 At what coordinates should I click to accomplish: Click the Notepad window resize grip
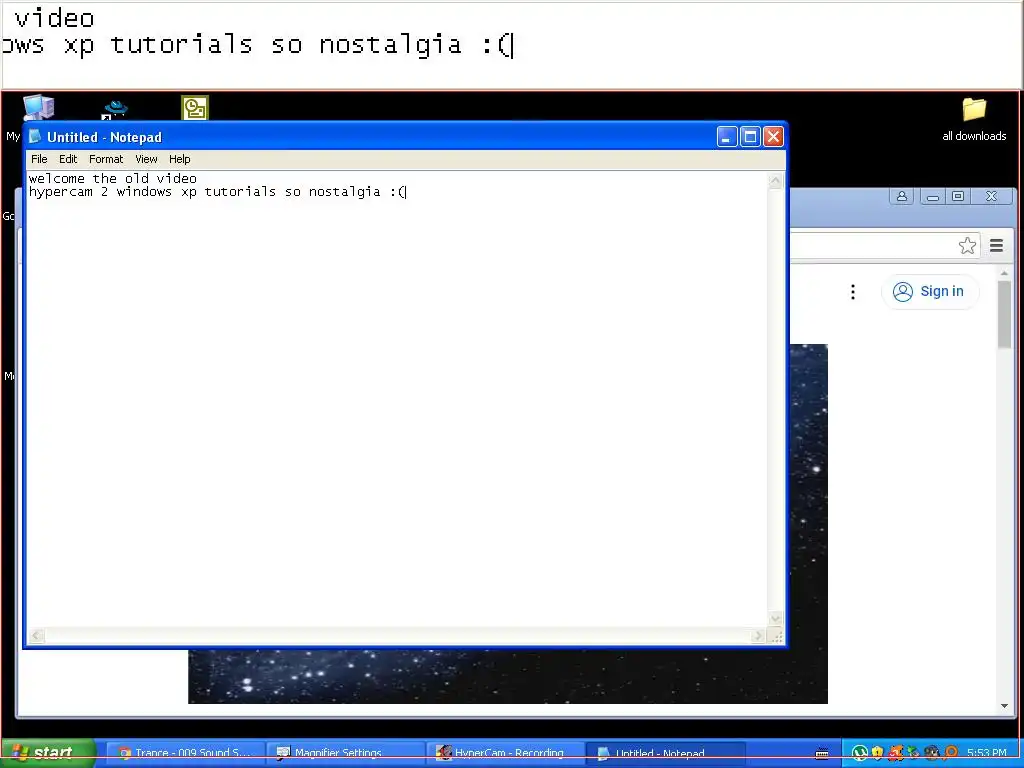tap(776, 636)
